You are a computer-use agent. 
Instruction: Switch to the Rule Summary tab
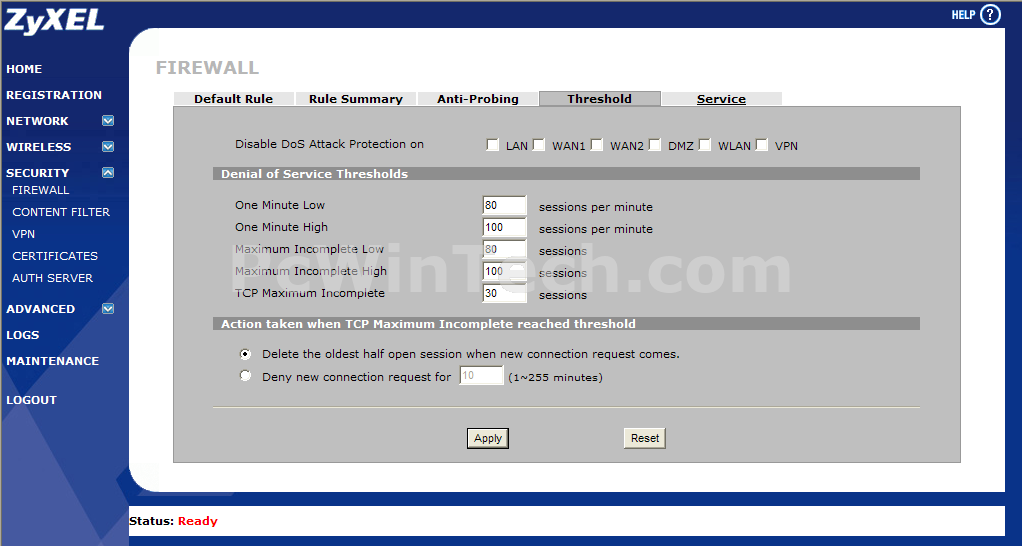coord(356,99)
